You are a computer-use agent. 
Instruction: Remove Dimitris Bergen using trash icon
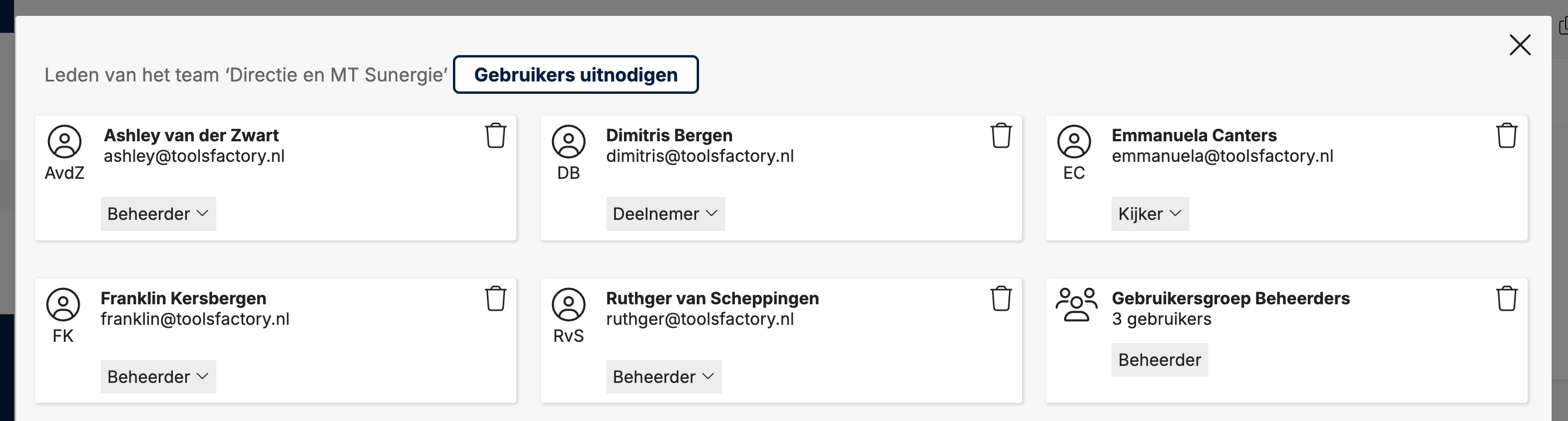click(1001, 135)
